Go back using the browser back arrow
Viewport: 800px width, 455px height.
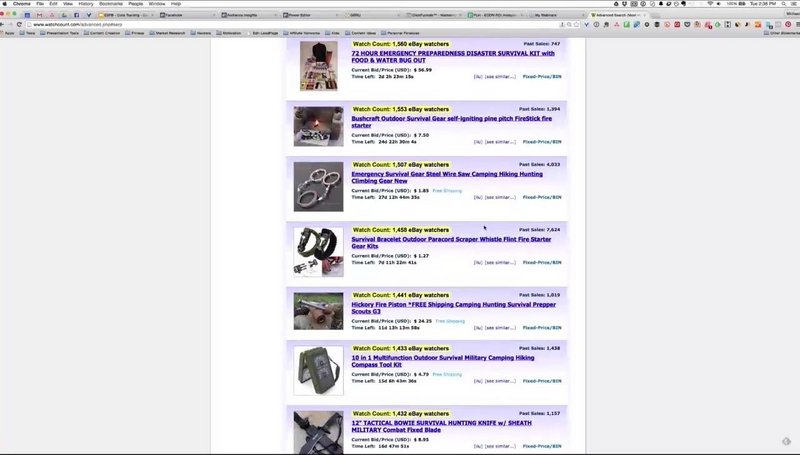[2, 24]
